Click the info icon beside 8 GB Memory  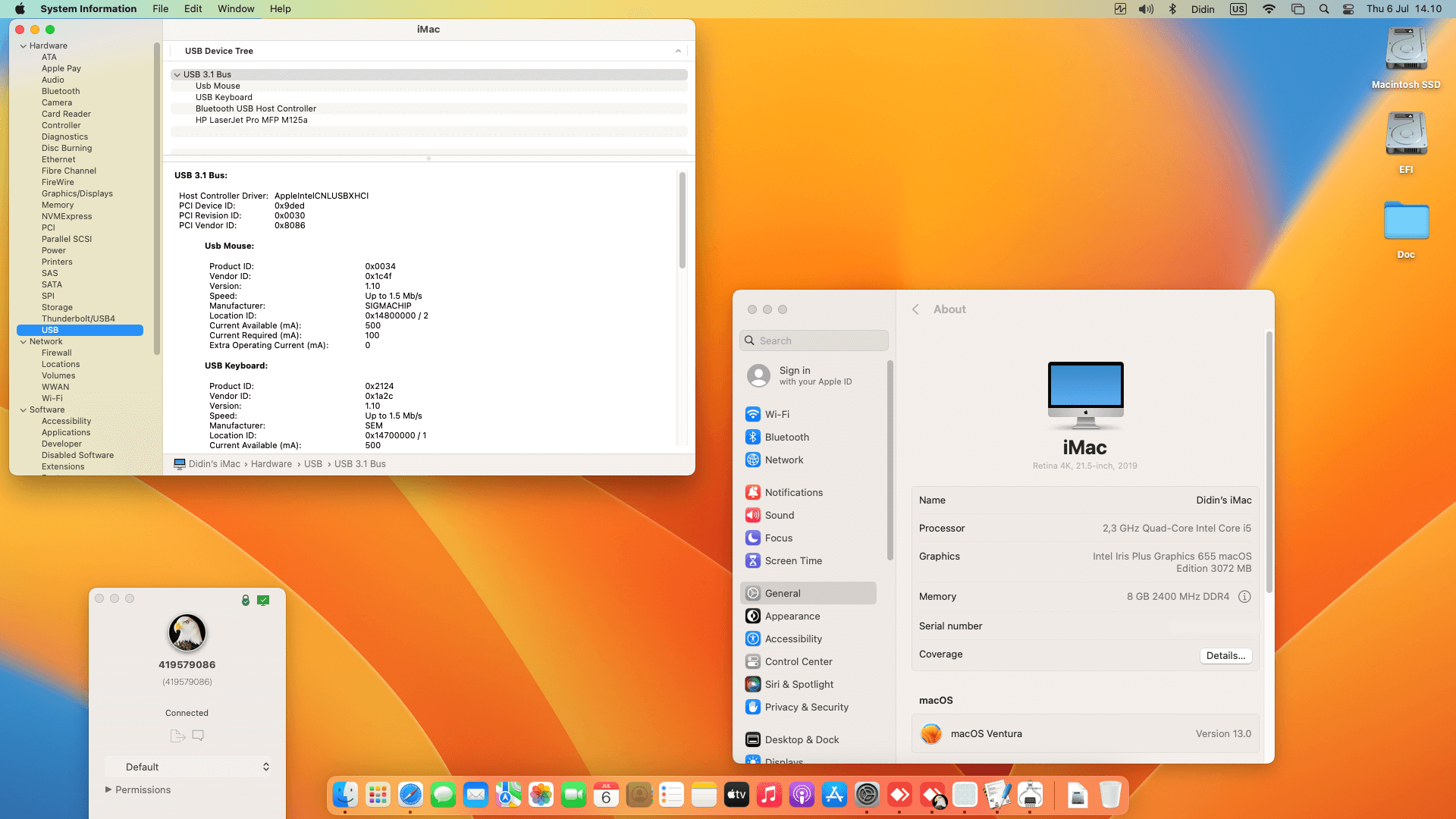tap(1244, 597)
